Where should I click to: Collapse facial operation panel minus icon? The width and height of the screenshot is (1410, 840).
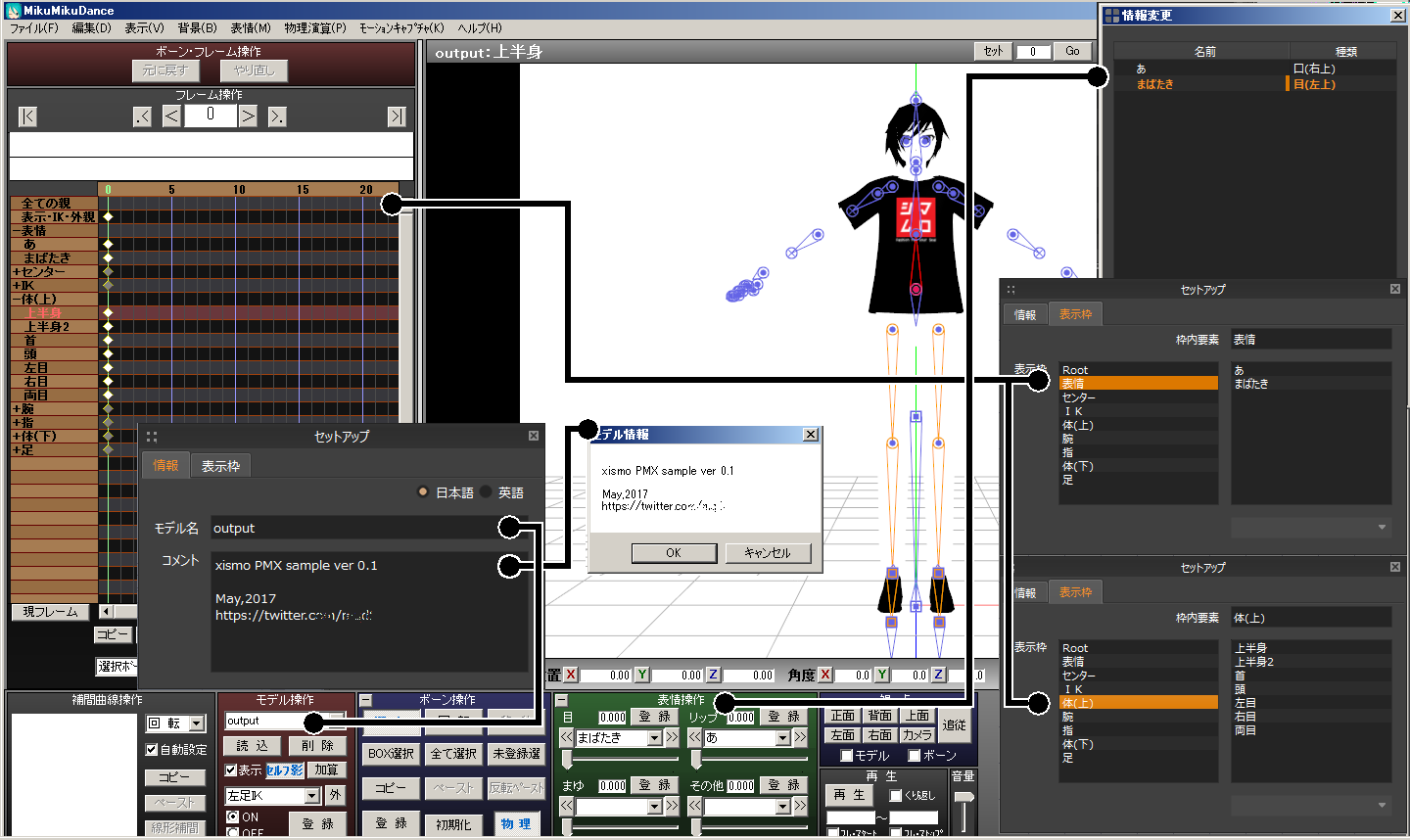pyautogui.click(x=561, y=700)
